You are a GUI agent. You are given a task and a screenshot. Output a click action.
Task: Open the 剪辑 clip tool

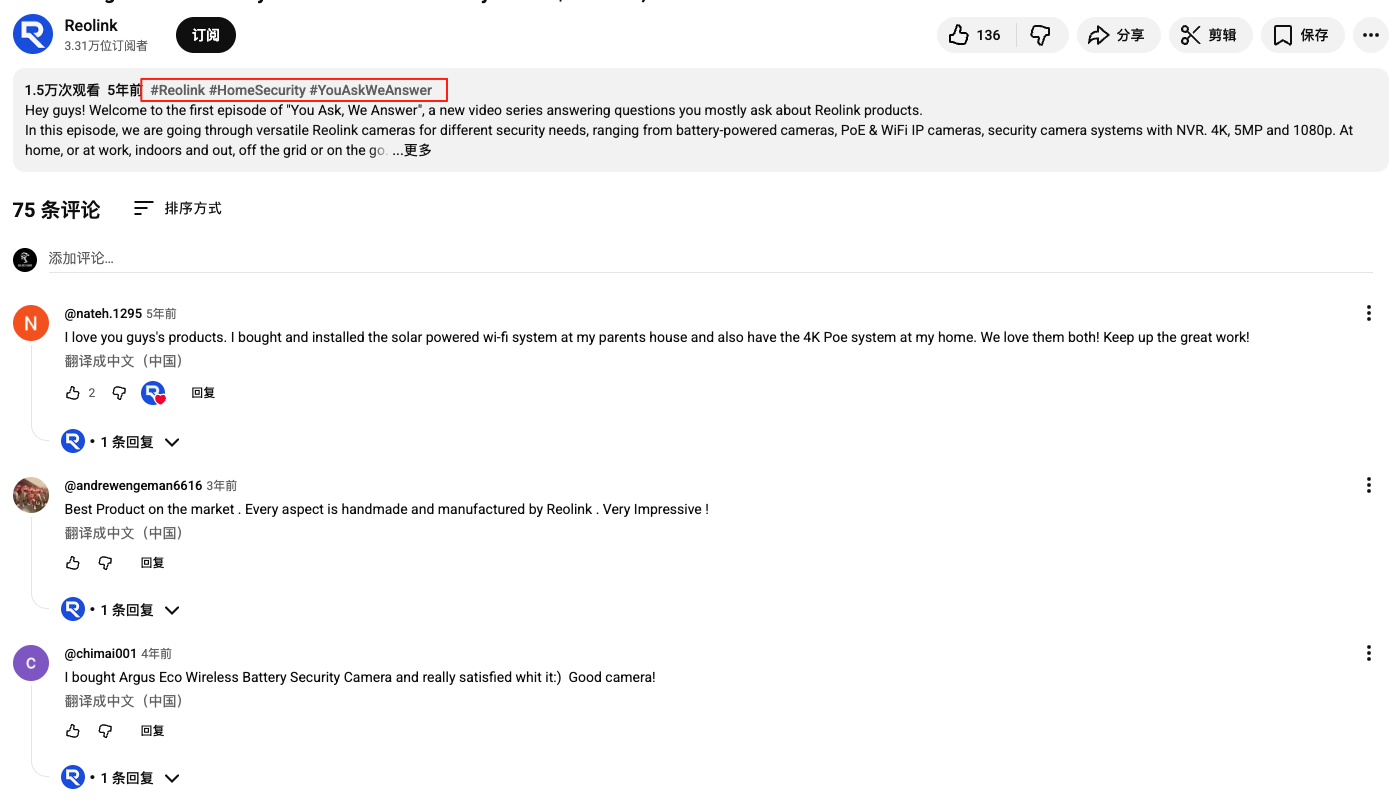tap(1210, 35)
